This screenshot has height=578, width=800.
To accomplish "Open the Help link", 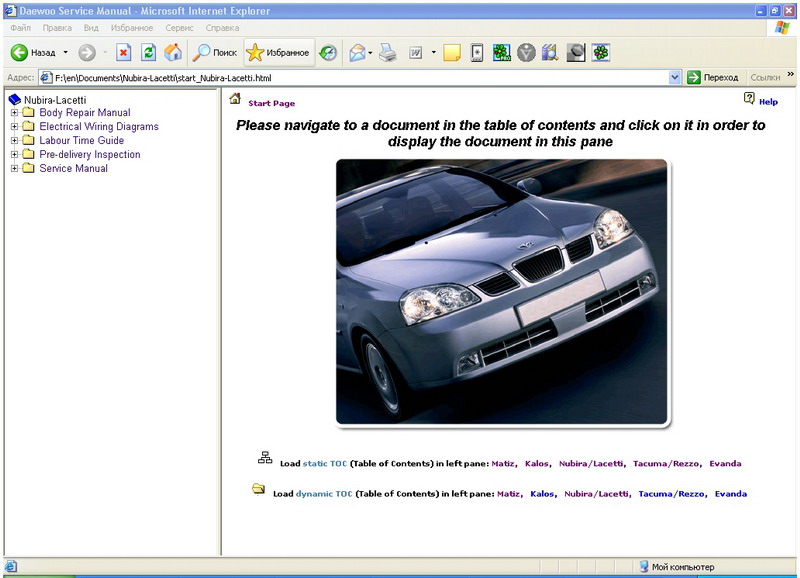I will click(x=768, y=102).
